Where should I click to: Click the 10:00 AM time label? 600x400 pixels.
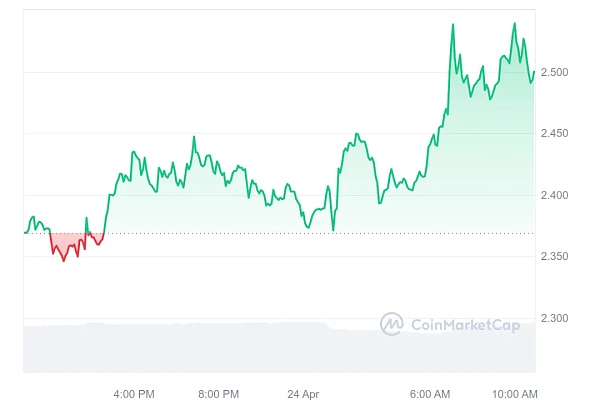click(515, 393)
